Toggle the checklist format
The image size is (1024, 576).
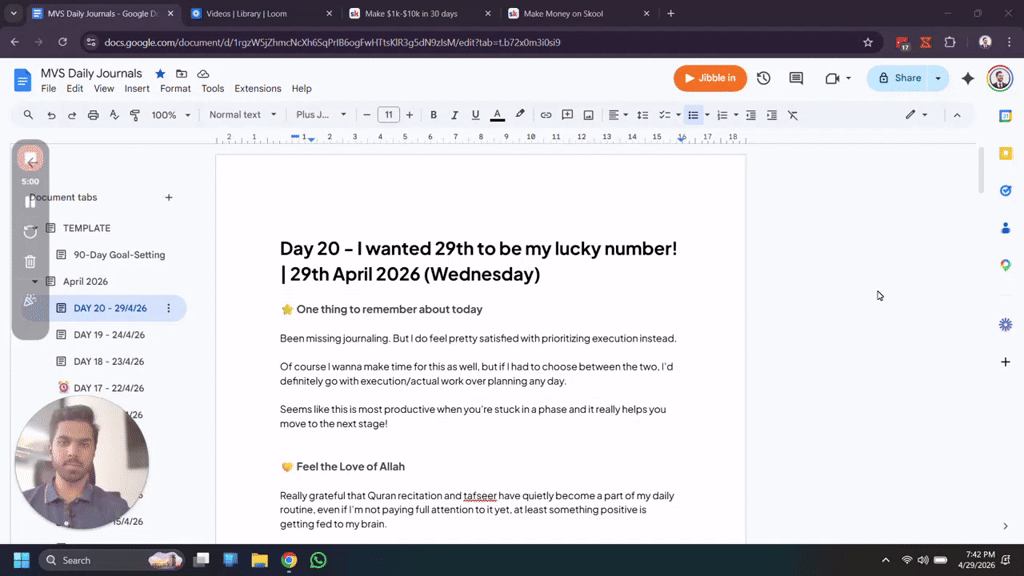pos(665,115)
